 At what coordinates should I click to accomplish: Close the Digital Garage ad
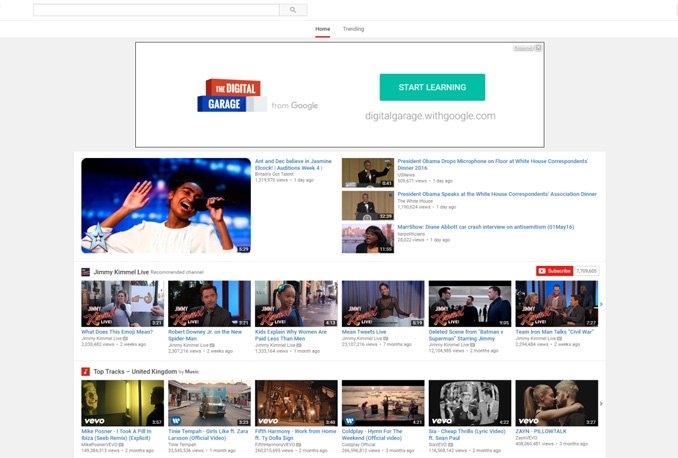(x=538, y=48)
